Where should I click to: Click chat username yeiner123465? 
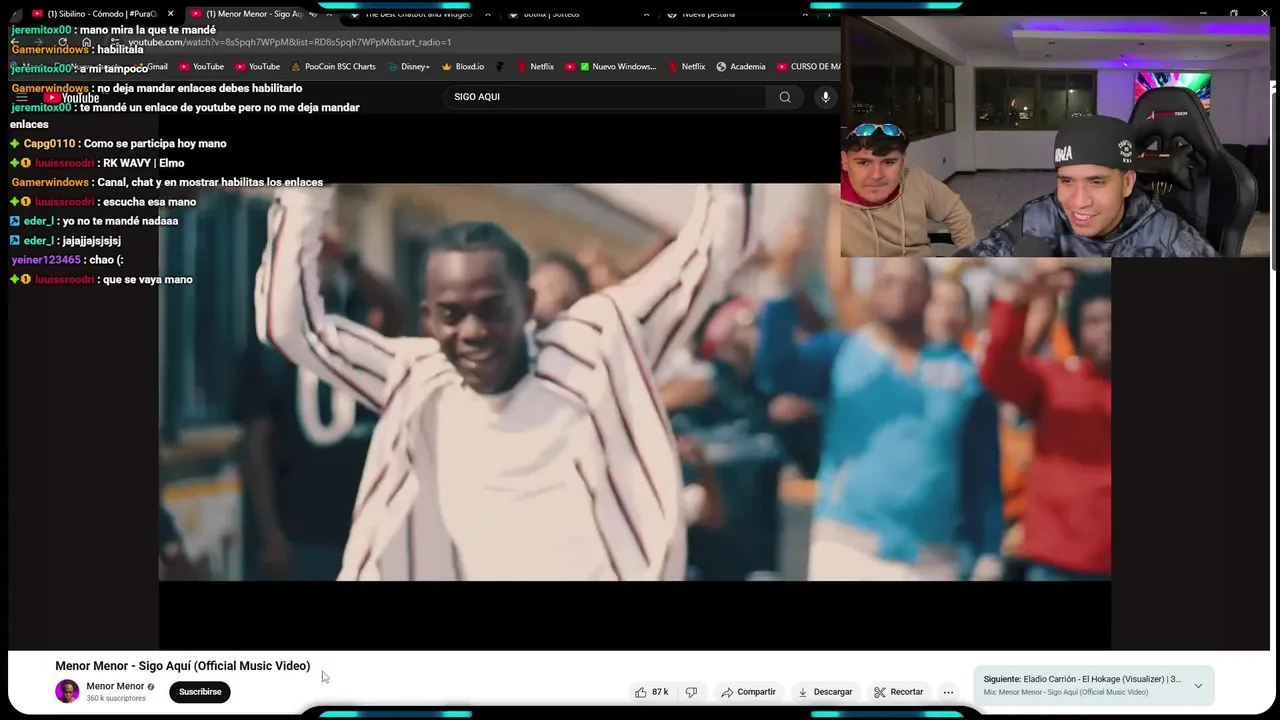(46, 260)
